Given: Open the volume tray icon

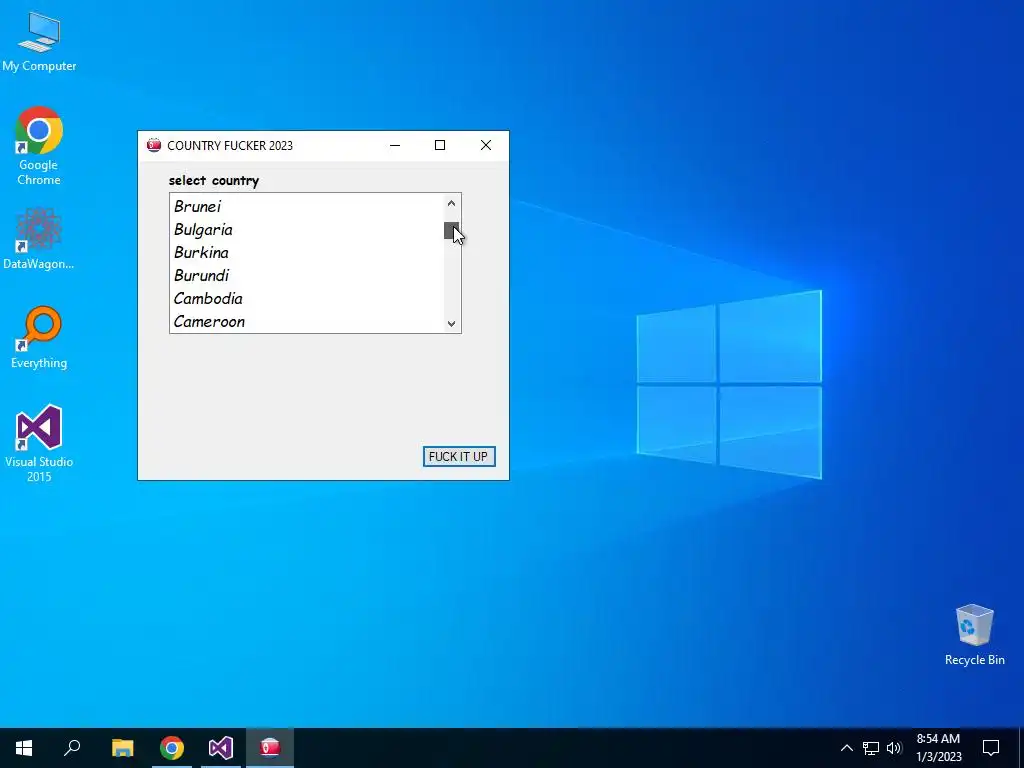Looking at the screenshot, I should coord(894,748).
